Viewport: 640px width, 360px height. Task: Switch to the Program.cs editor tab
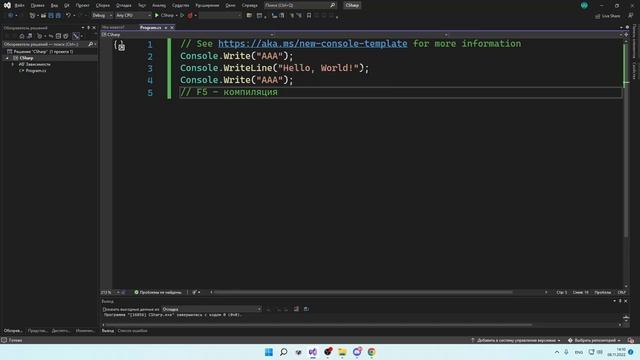pos(151,27)
